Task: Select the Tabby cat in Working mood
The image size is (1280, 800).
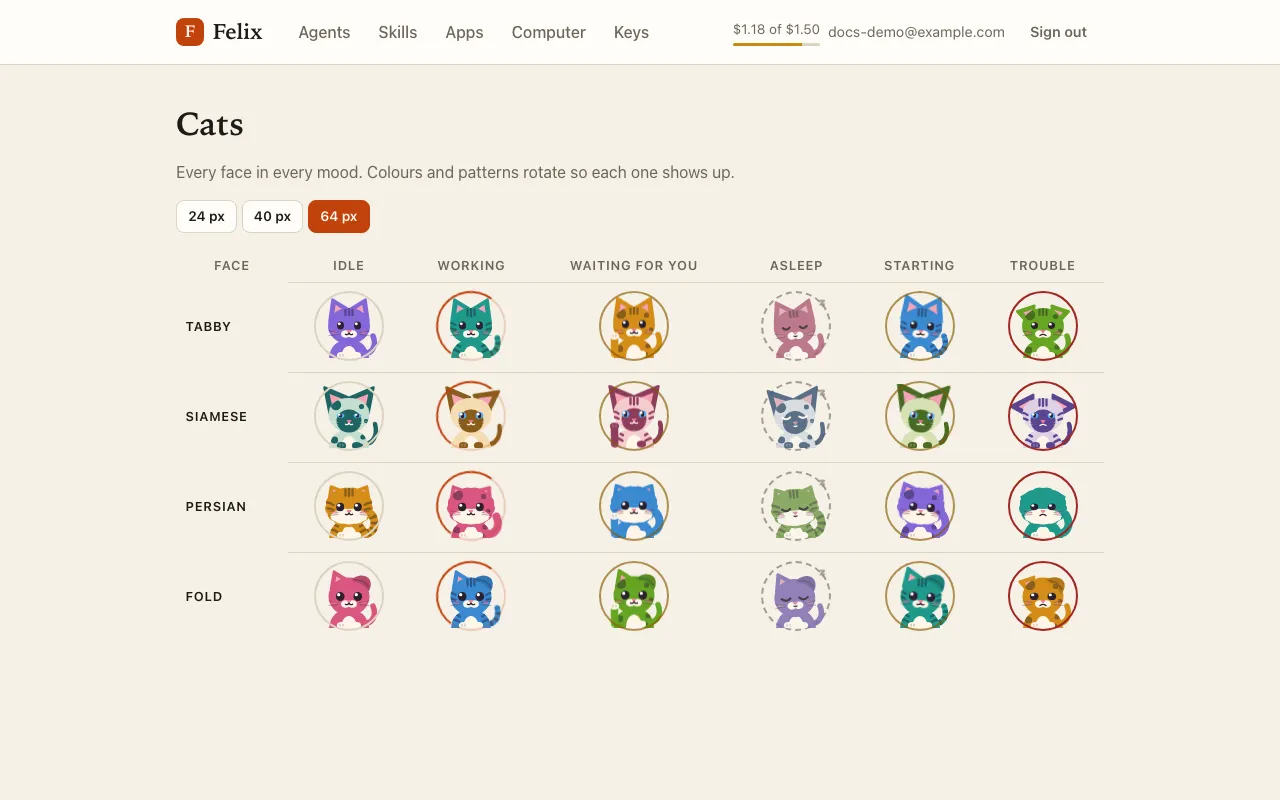Action: [471, 326]
